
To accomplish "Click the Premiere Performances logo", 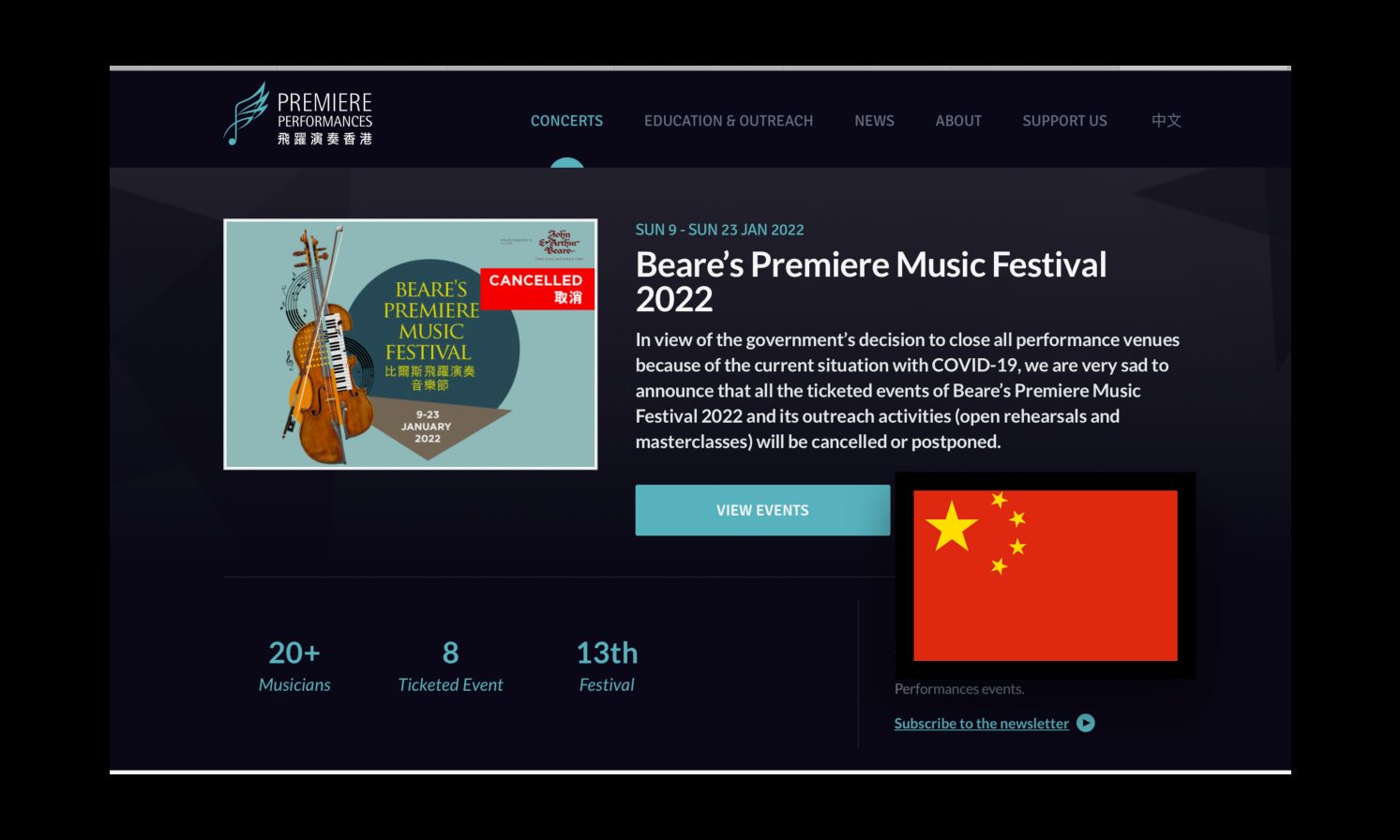I will point(298,114).
